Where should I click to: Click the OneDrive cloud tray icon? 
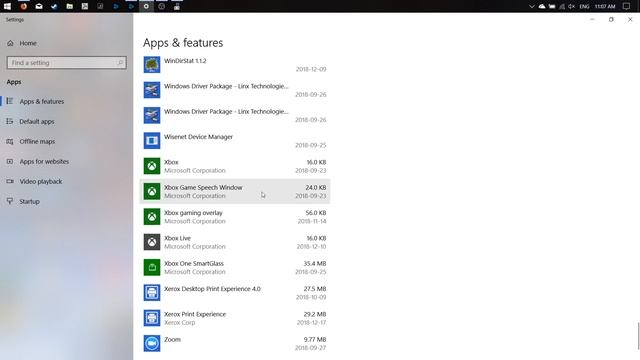[x=542, y=6]
